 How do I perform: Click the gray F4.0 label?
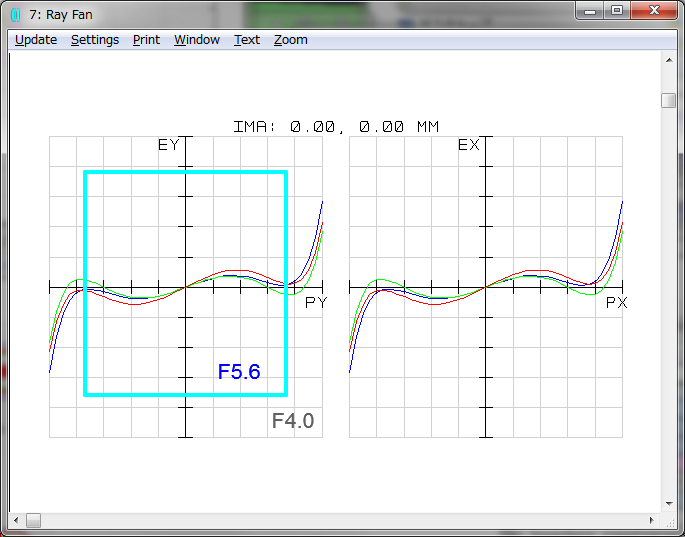pyautogui.click(x=293, y=421)
